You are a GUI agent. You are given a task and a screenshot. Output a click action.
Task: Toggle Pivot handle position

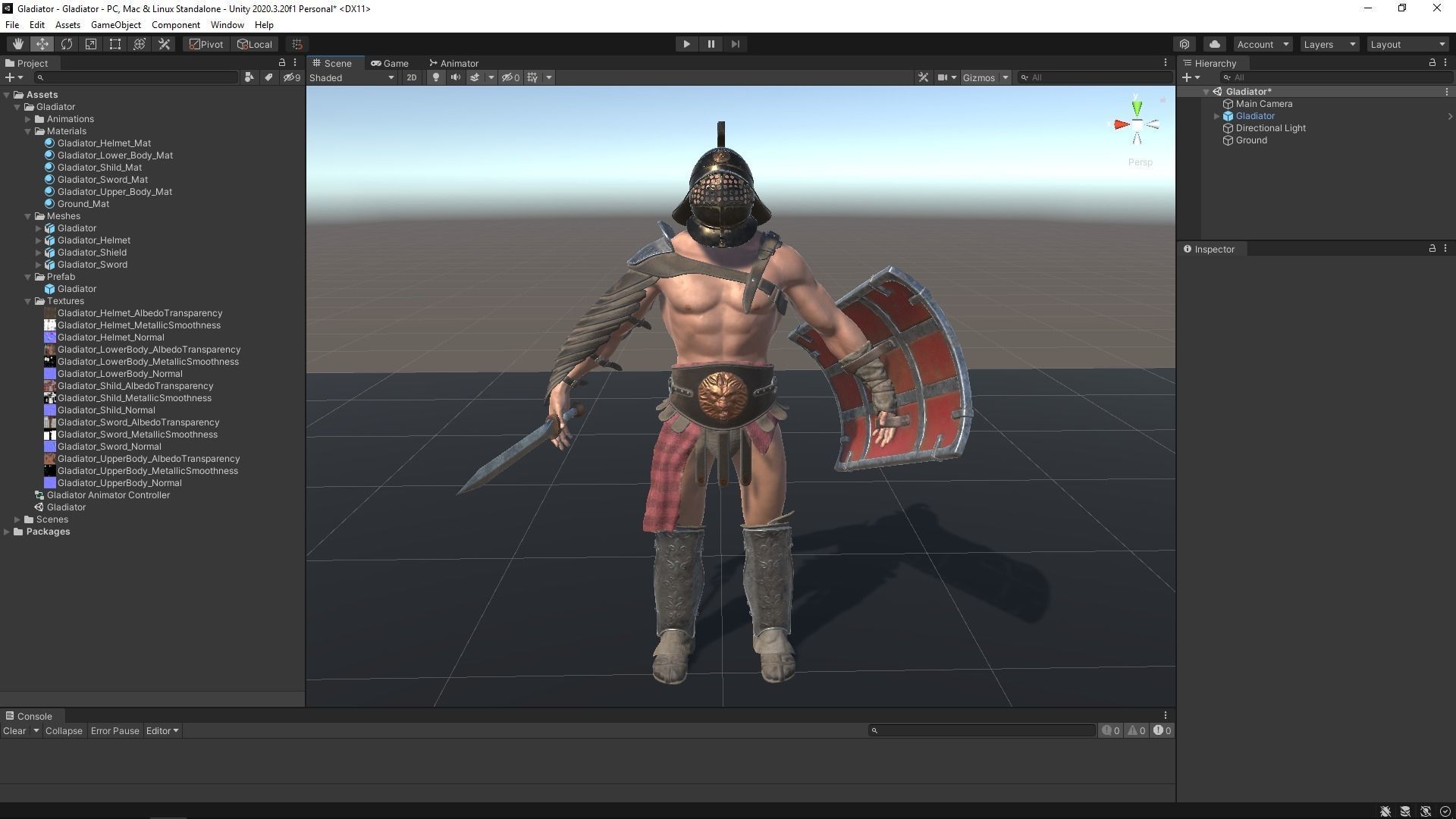click(206, 44)
